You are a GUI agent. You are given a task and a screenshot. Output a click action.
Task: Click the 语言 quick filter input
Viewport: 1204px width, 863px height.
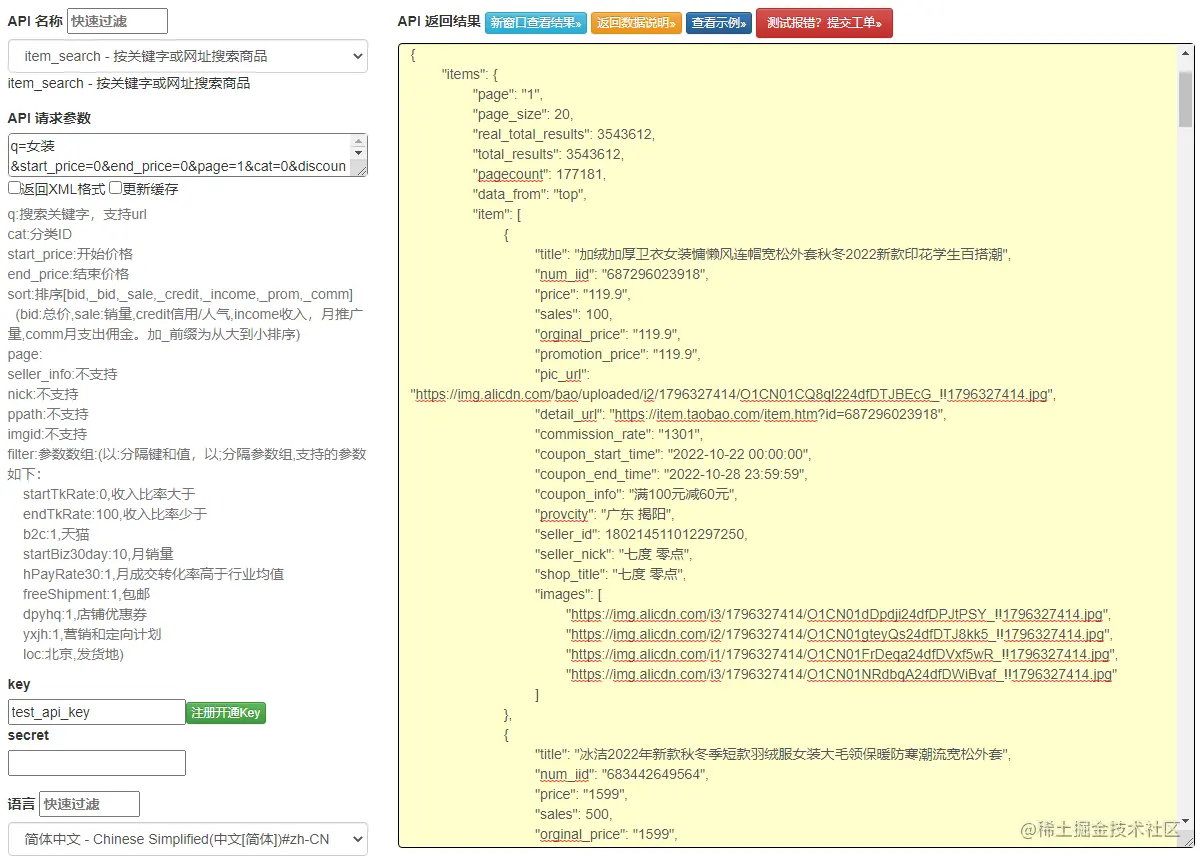coord(89,804)
